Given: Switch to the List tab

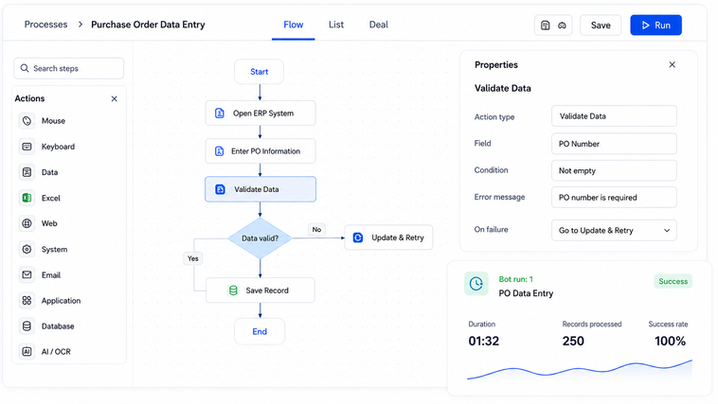Looking at the screenshot, I should click(x=336, y=25).
